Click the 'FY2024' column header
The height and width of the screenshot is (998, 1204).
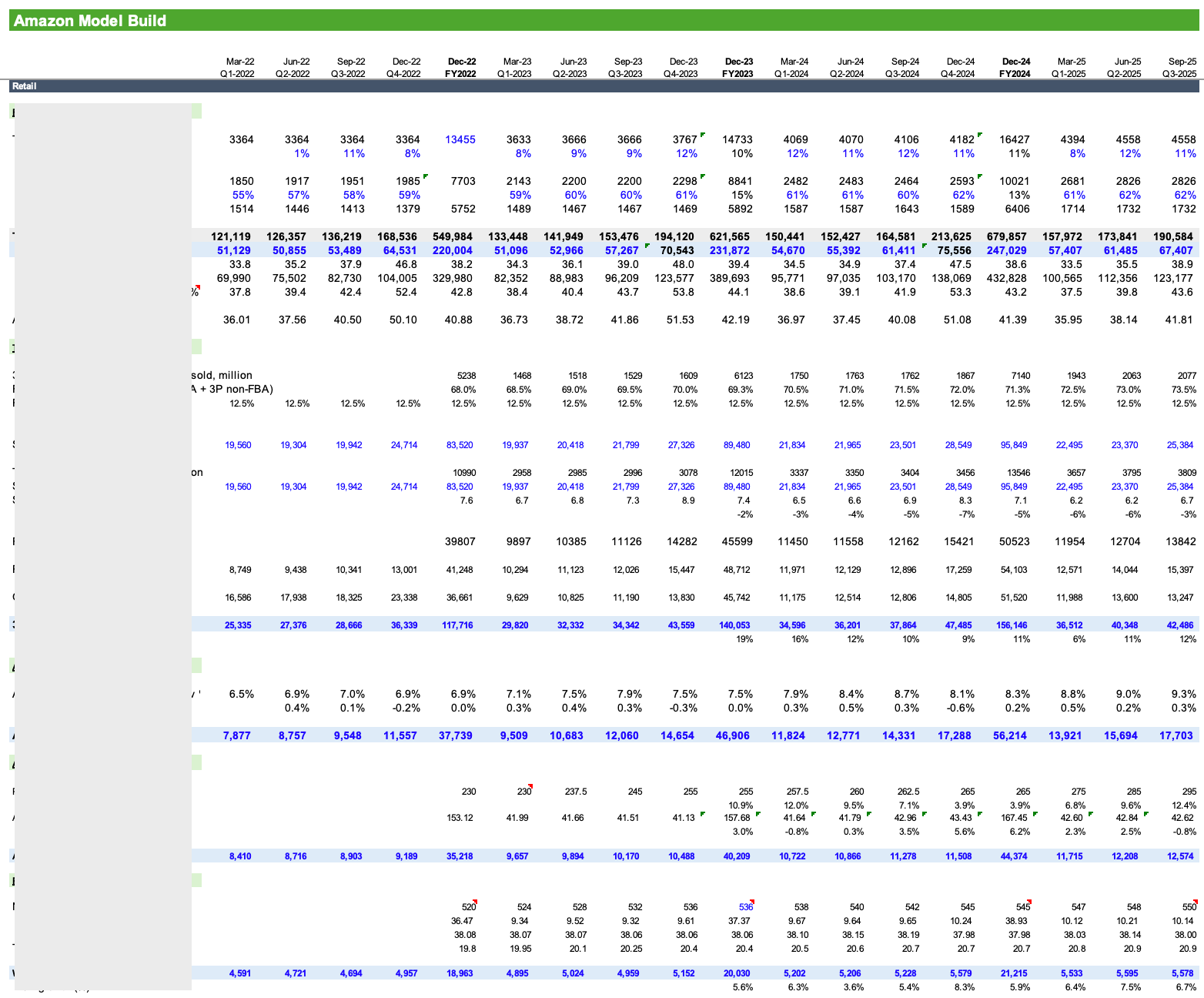pyautogui.click(x=1015, y=74)
